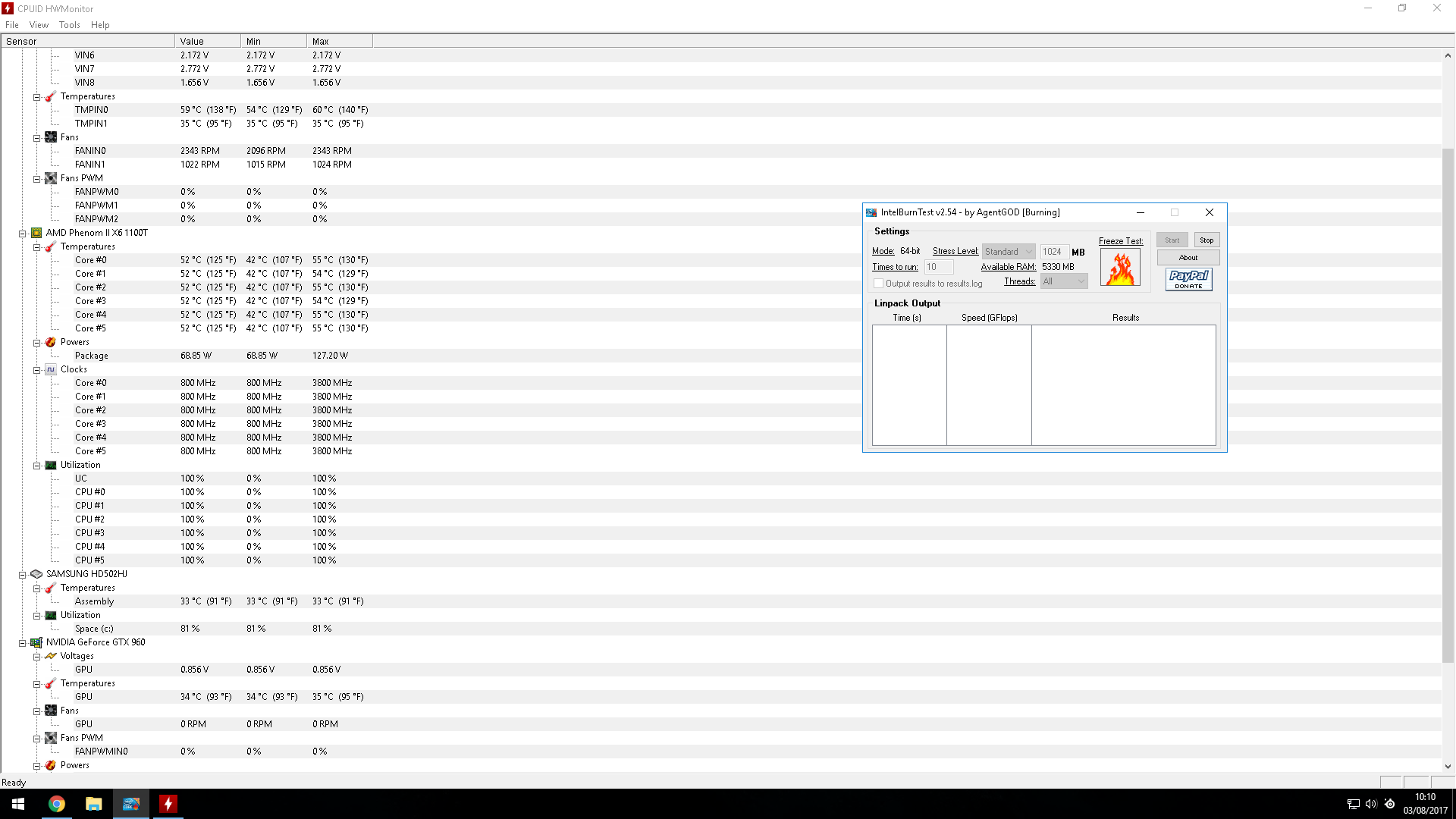Viewport: 1456px width, 819px height.
Task: Collapse the AMD Phenom II X6 1100T node
Action: (x=23, y=234)
